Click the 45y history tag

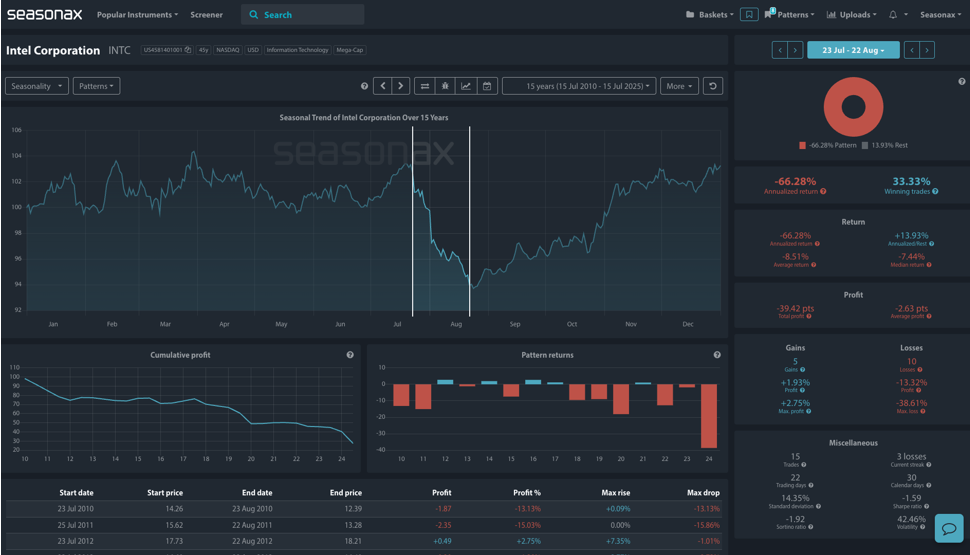[x=204, y=50]
